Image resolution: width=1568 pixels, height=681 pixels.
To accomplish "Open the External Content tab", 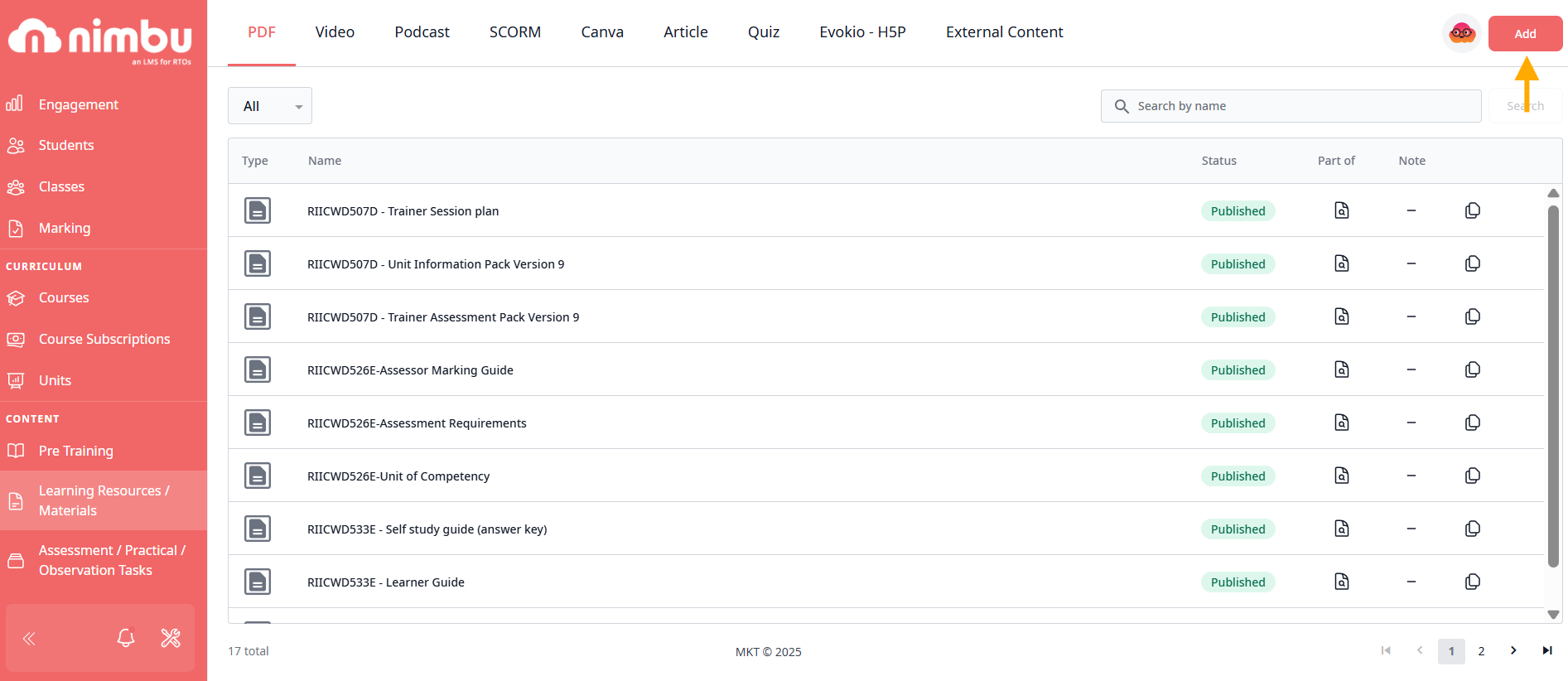I will pyautogui.click(x=1005, y=32).
